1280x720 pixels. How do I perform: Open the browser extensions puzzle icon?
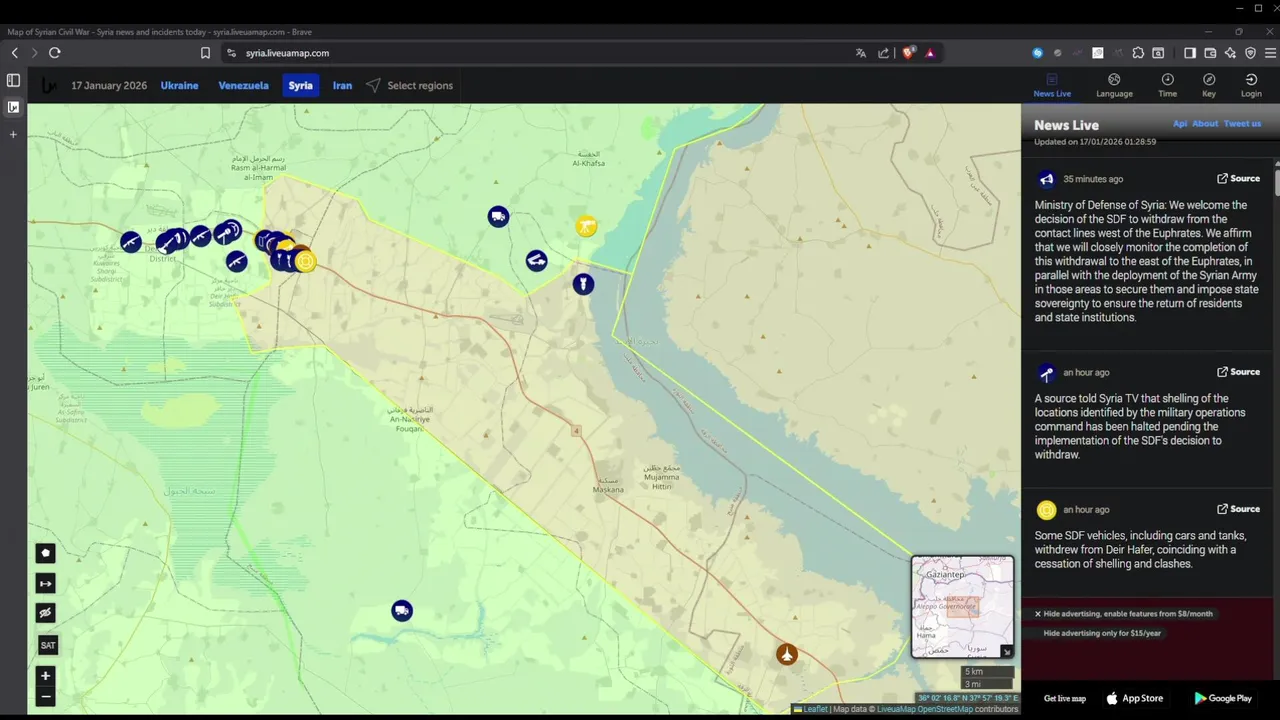(x=1138, y=53)
